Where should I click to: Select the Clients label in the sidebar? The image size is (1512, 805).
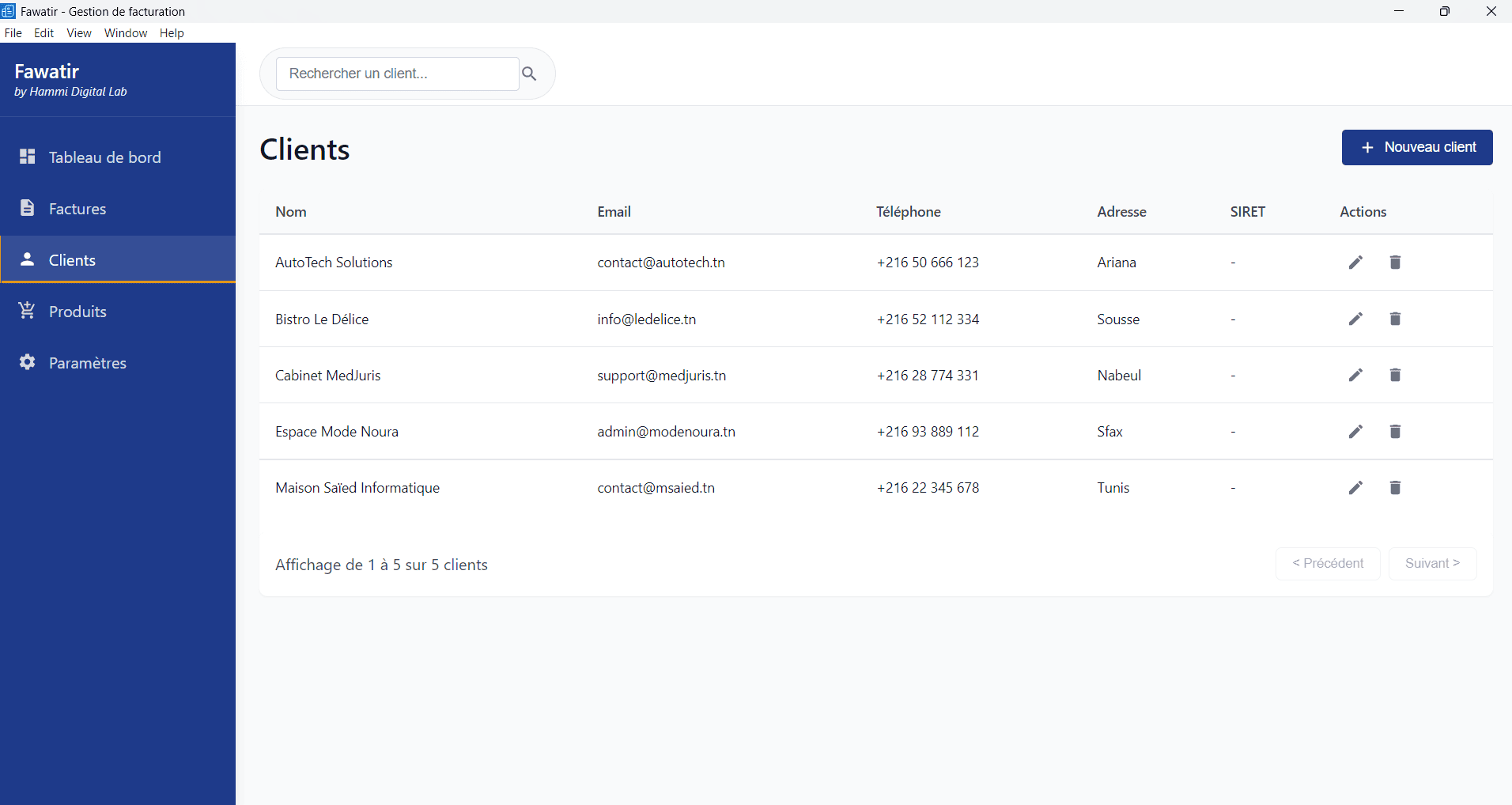click(x=72, y=260)
